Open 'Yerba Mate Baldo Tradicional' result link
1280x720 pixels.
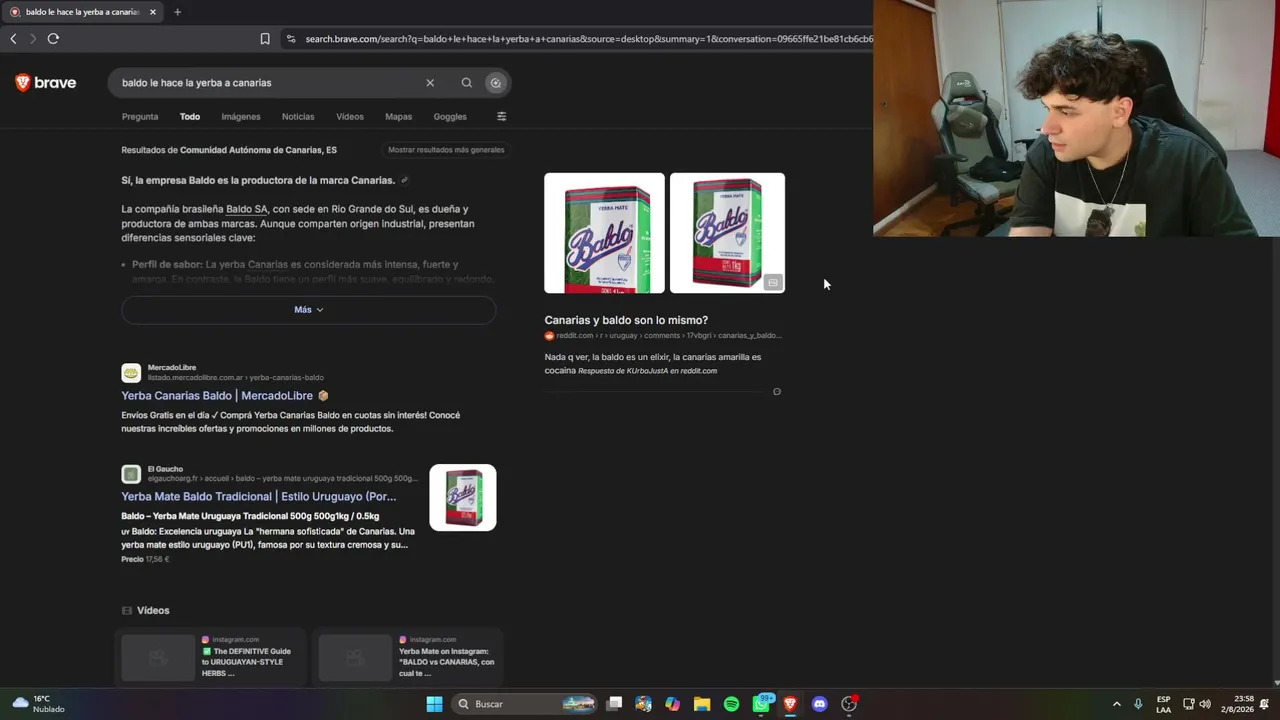pyautogui.click(x=259, y=497)
